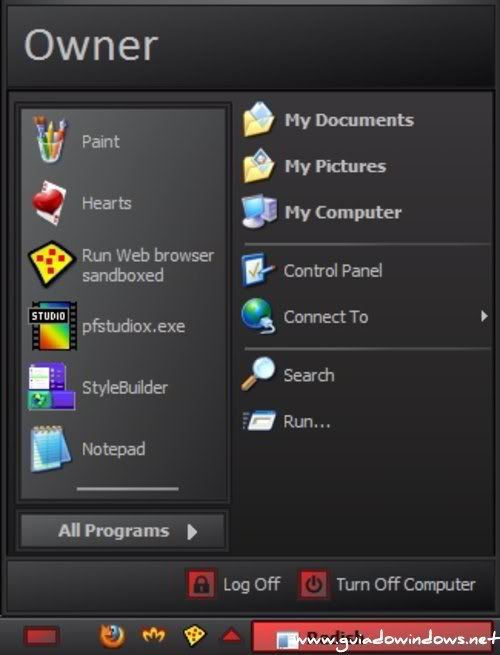Click the yellow Sandboxie diamond icon in menu
Viewport: 500px width, 655px height.
(51, 264)
